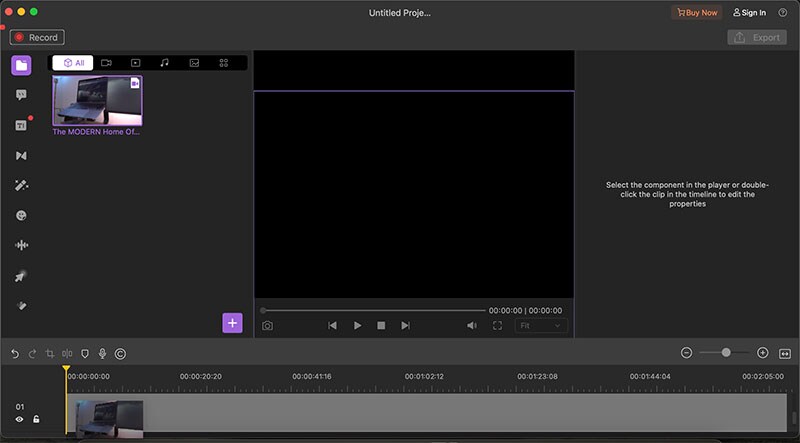
Task: Open the Annotations speech-bubble panel
Action: (x=21, y=95)
